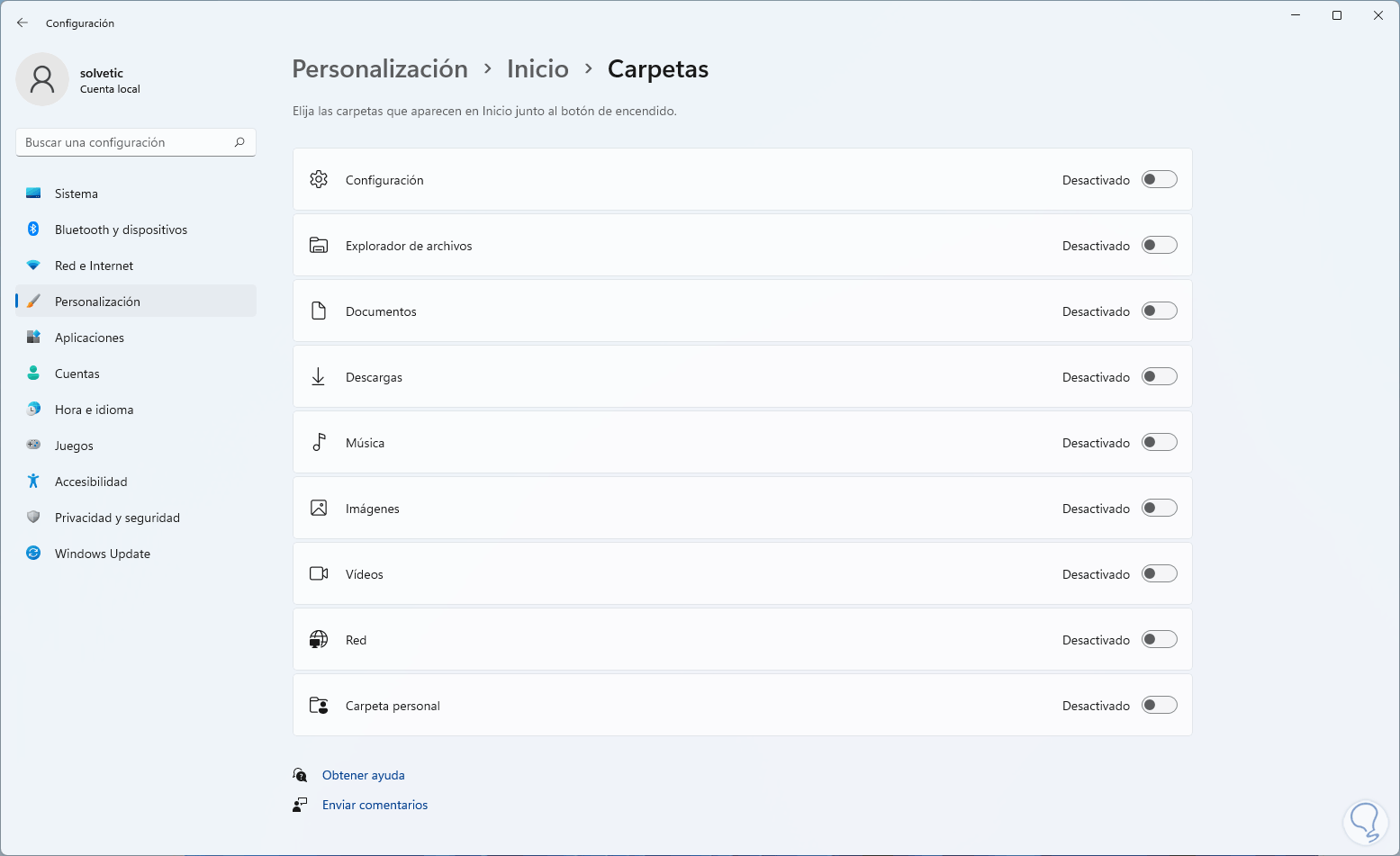Enable the Carpeta personal toggle

1159,706
